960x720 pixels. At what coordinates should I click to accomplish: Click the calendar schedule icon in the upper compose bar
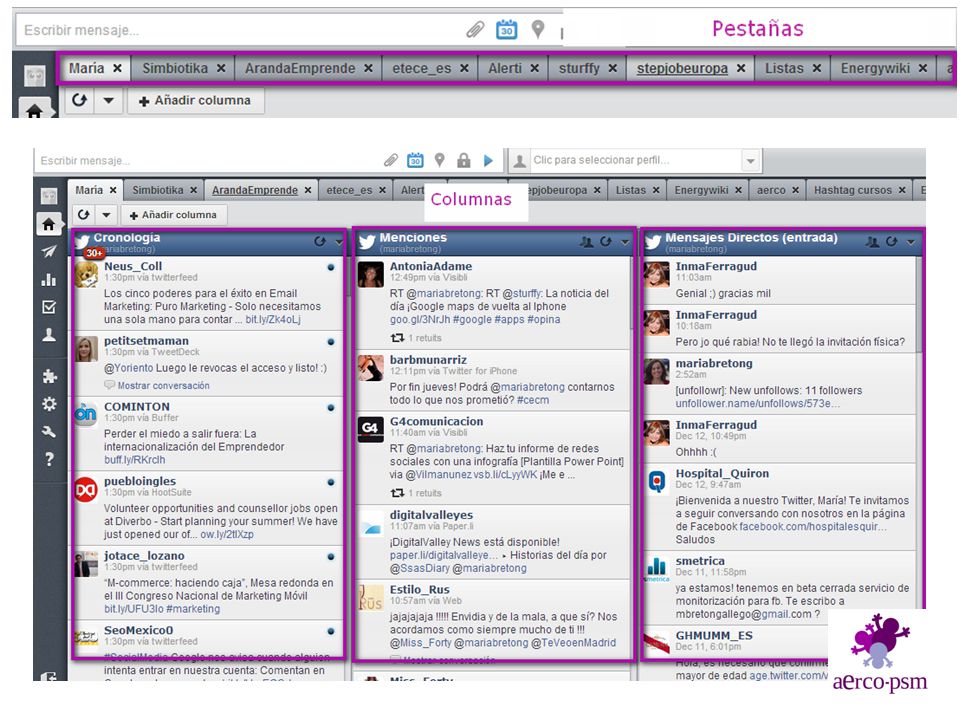tap(506, 29)
